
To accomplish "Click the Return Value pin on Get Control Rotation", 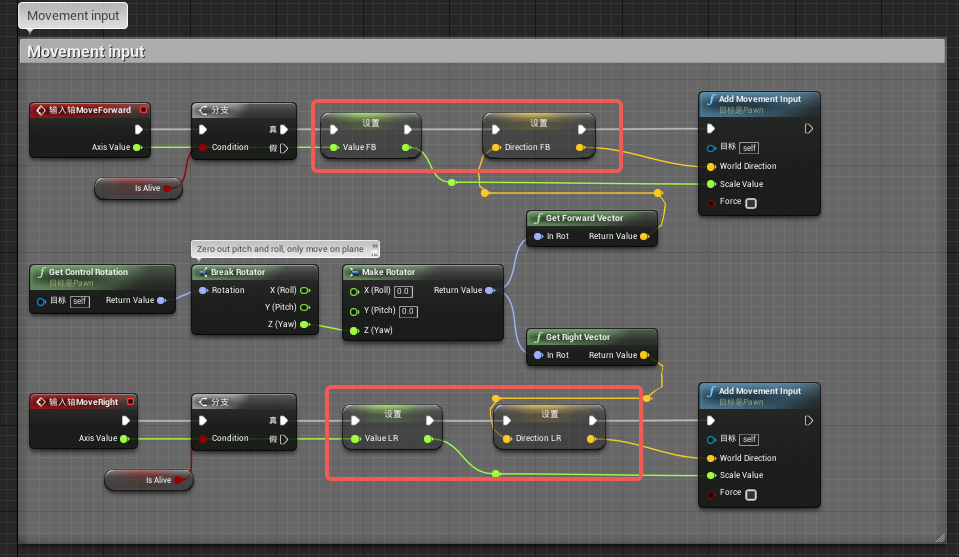I will coord(161,300).
